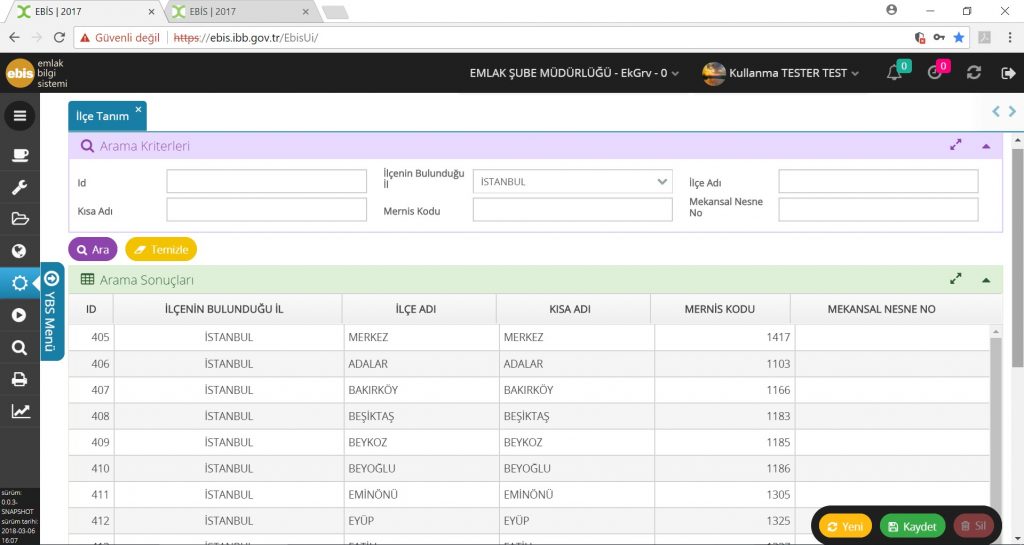
Task: Click the row ID 411 cell
Action: 91,494
